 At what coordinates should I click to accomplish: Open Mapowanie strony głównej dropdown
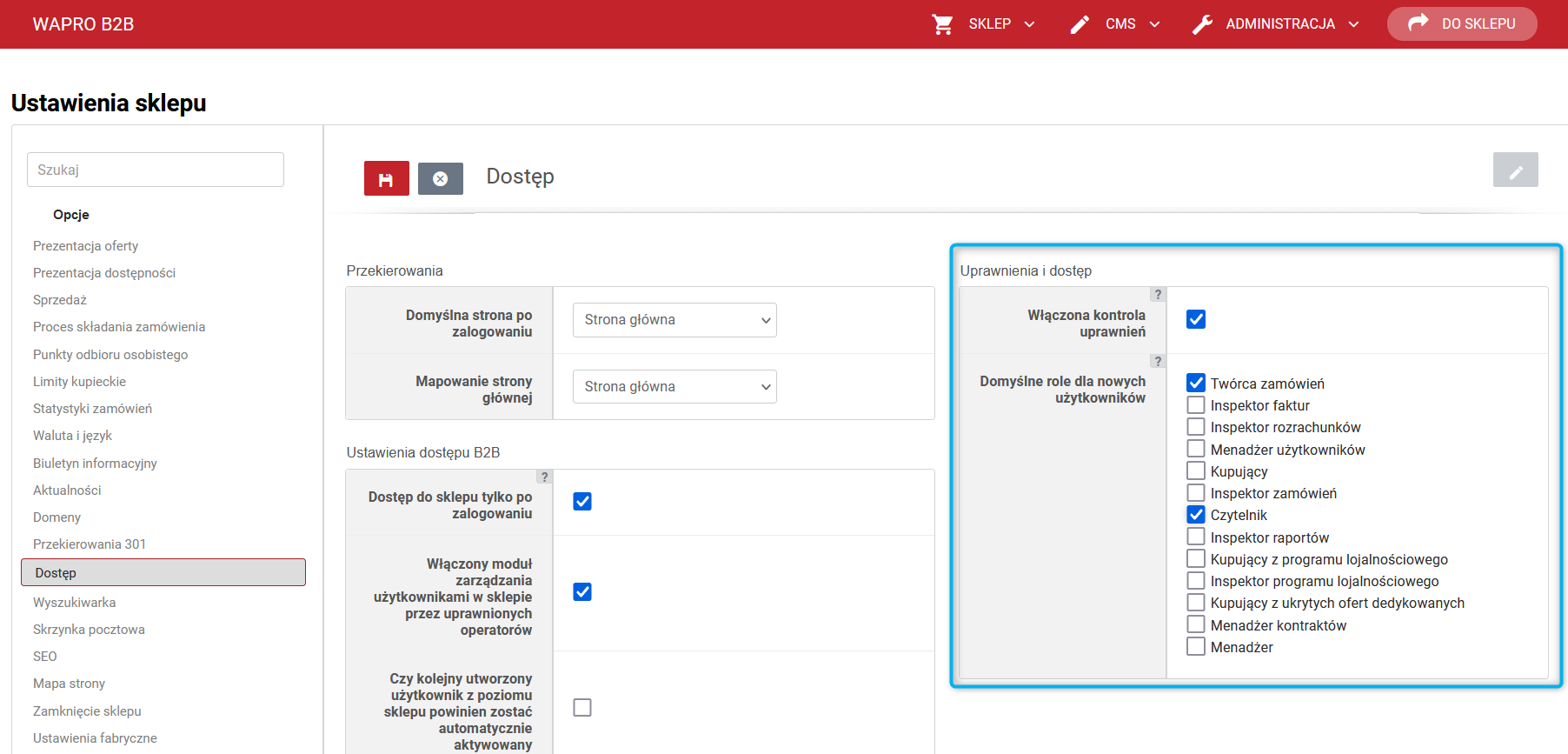[674, 387]
